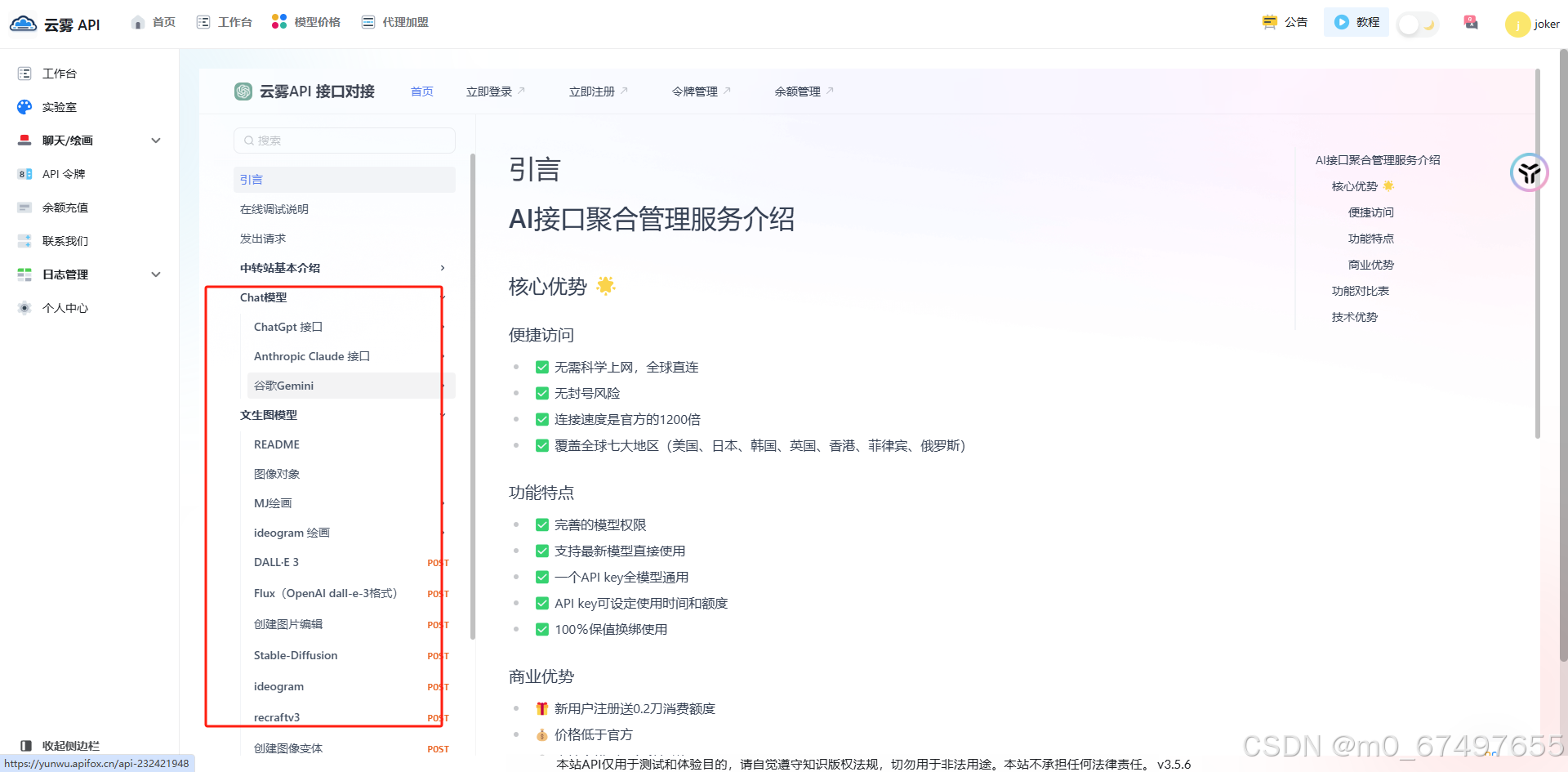Screen dimensions: 1568x772
Task: Expand the Anthropic Claude 接口 item
Action: tap(443, 356)
